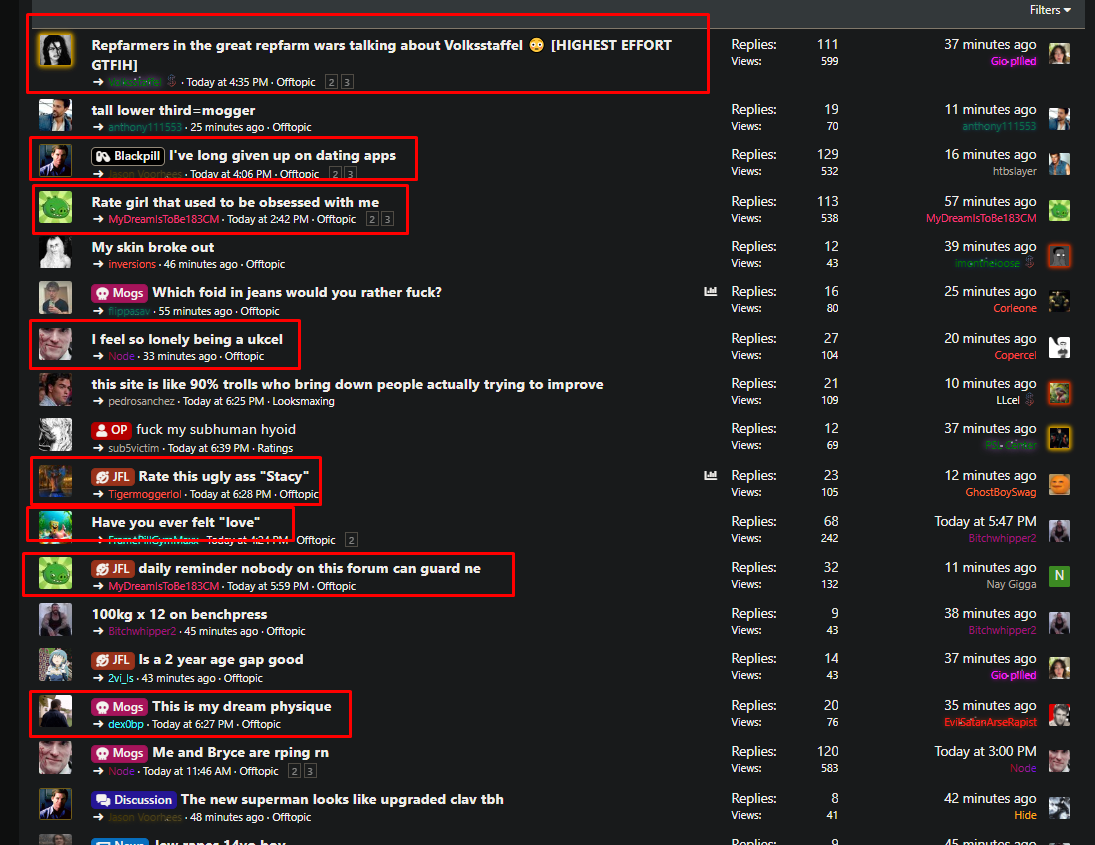Click author avatar of 'Is a 2 year age gap good' thread
This screenshot has height=845, width=1095.
click(55, 665)
